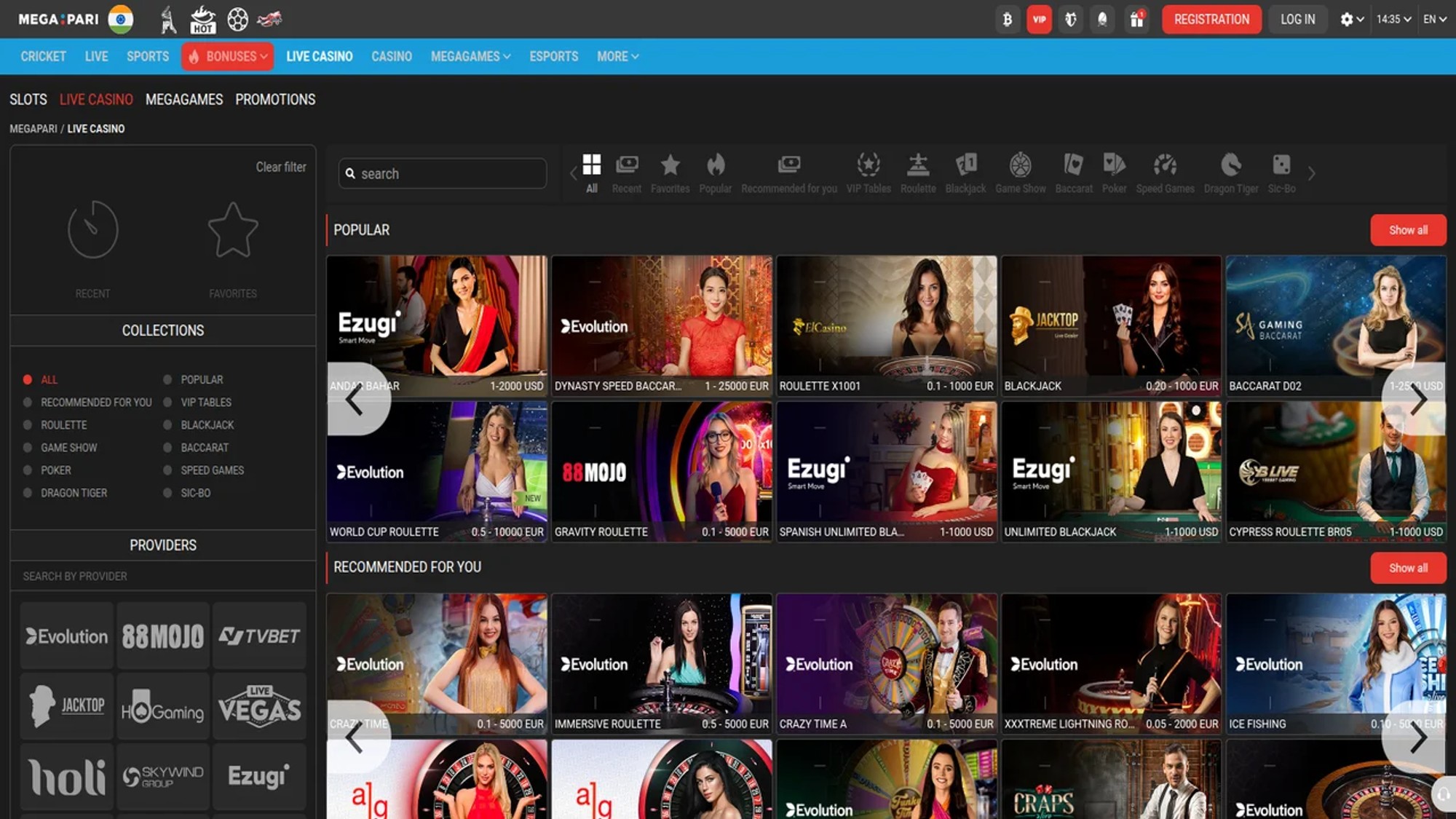Click the football icon in header
The height and width of the screenshot is (819, 1456).
(237, 20)
